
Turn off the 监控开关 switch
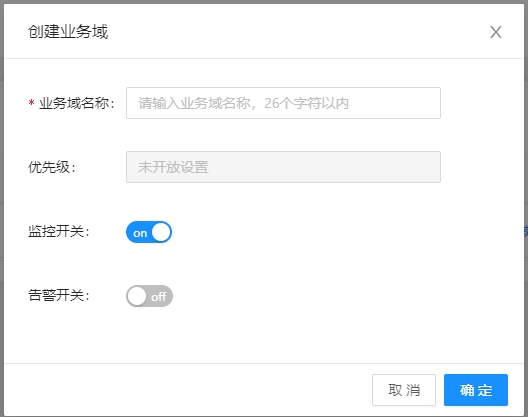tap(149, 232)
